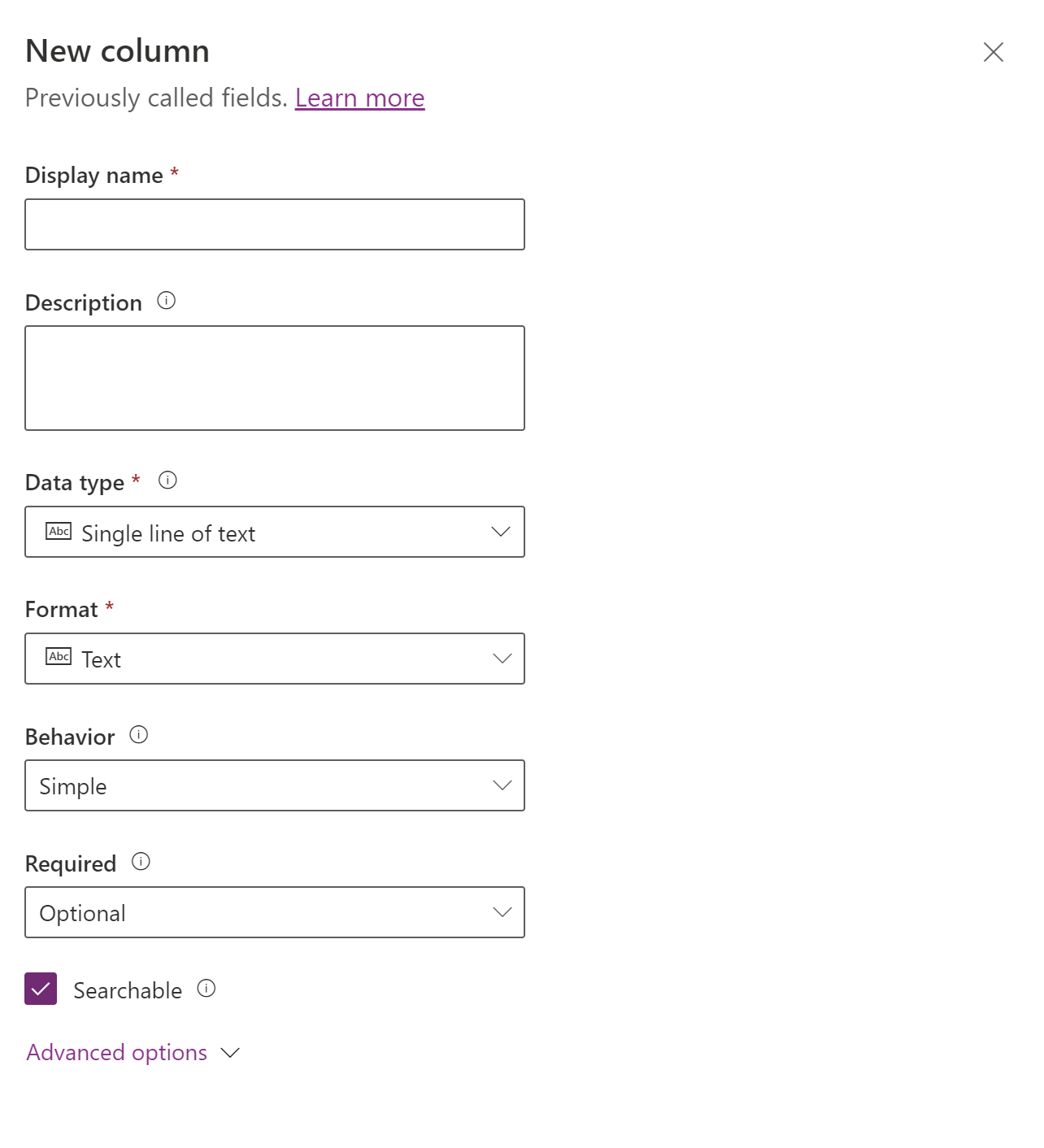Image resolution: width=1044 pixels, height=1148 pixels.
Task: Click the Abc icon inside Data type field
Action: (58, 532)
